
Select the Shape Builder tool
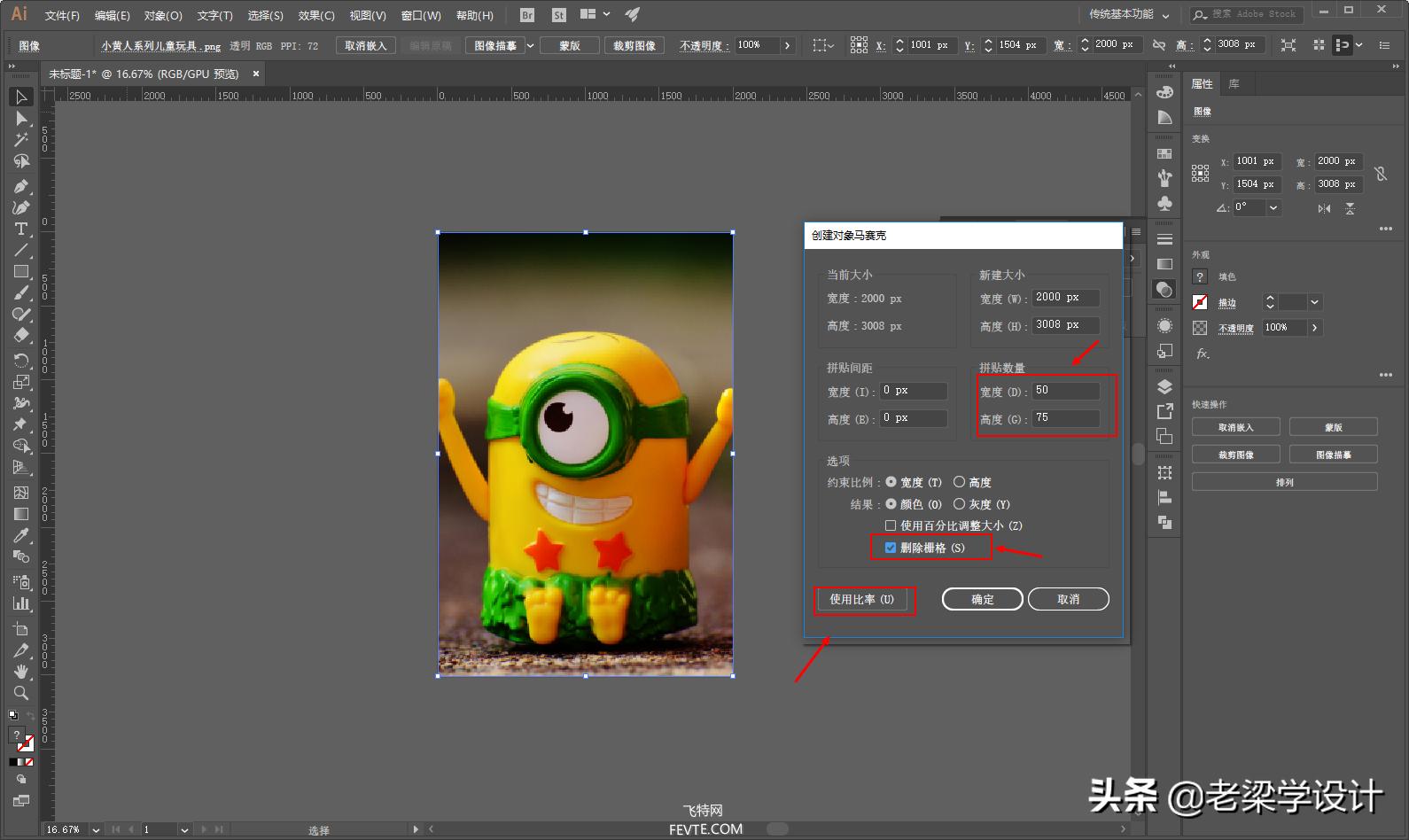tap(21, 446)
